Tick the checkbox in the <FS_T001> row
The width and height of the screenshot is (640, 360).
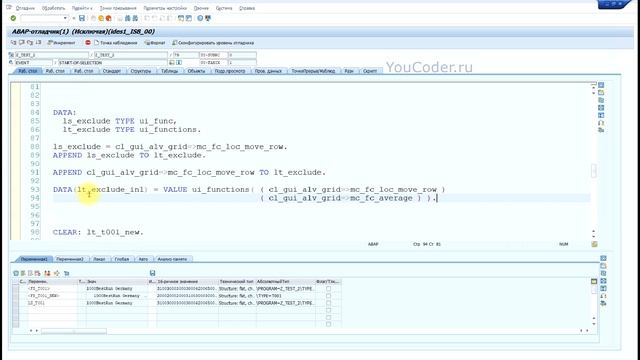[x=328, y=289]
